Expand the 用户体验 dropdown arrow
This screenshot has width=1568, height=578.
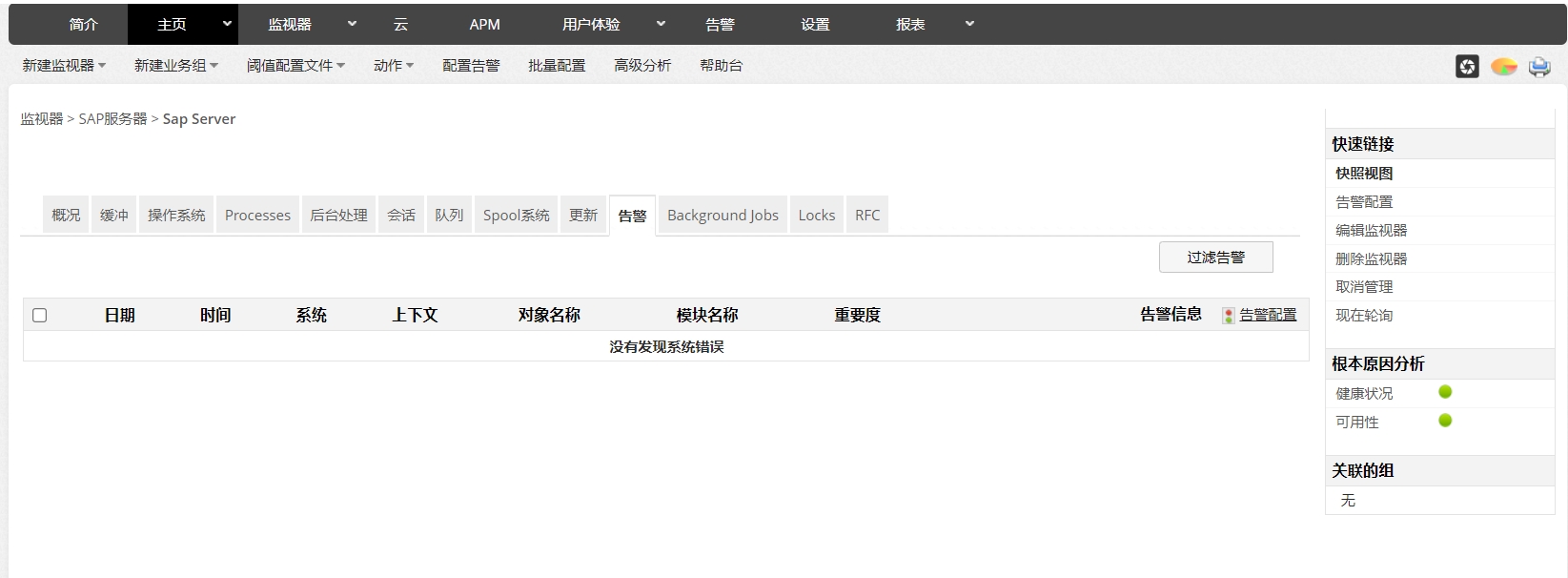[661, 24]
